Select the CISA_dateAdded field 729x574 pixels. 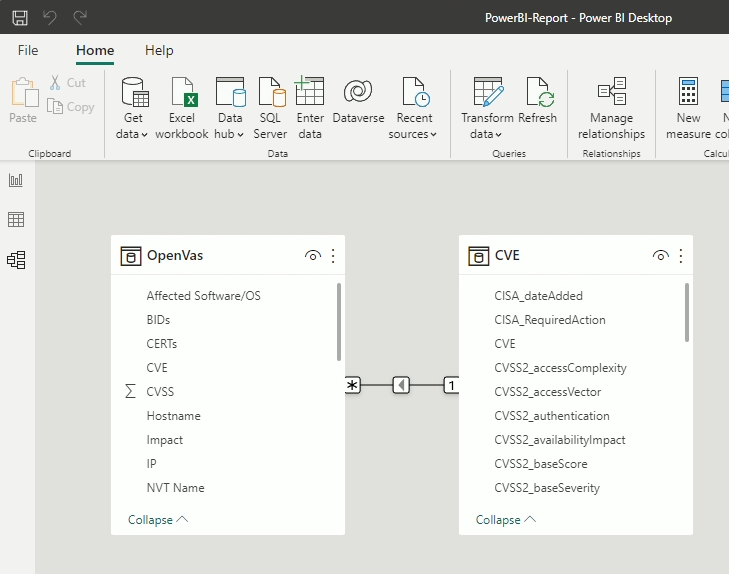click(x=538, y=296)
